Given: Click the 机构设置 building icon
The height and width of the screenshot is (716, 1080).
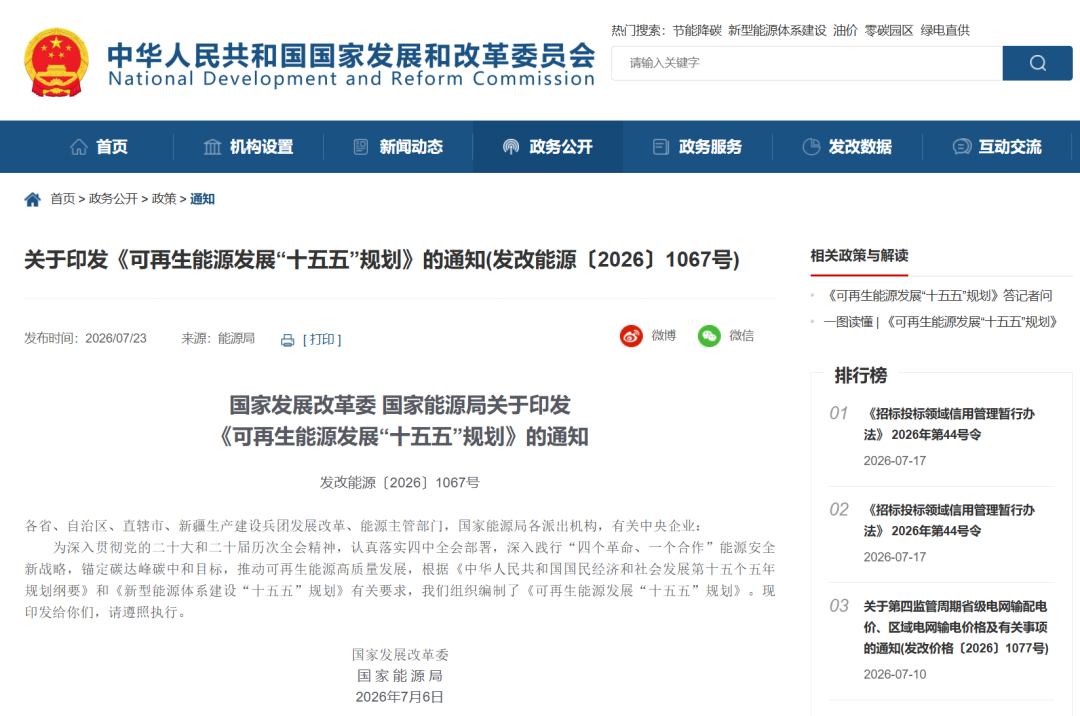Looking at the screenshot, I should pos(213,147).
